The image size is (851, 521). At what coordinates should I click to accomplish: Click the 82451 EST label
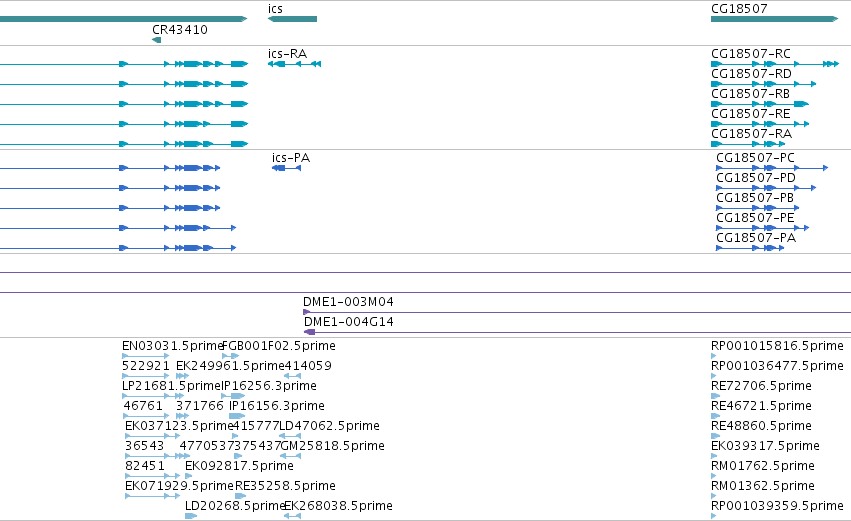(144, 466)
